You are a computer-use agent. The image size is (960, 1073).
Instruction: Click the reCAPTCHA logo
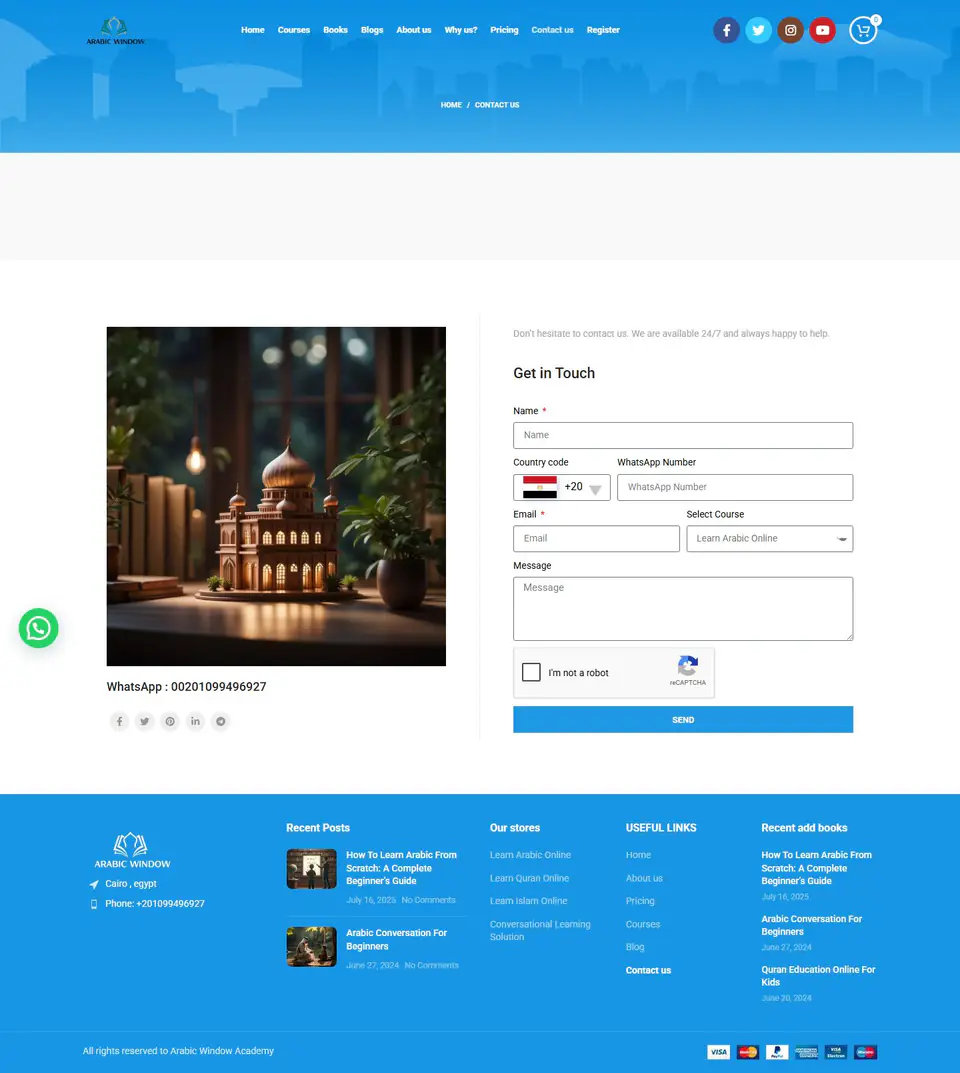tap(688, 666)
